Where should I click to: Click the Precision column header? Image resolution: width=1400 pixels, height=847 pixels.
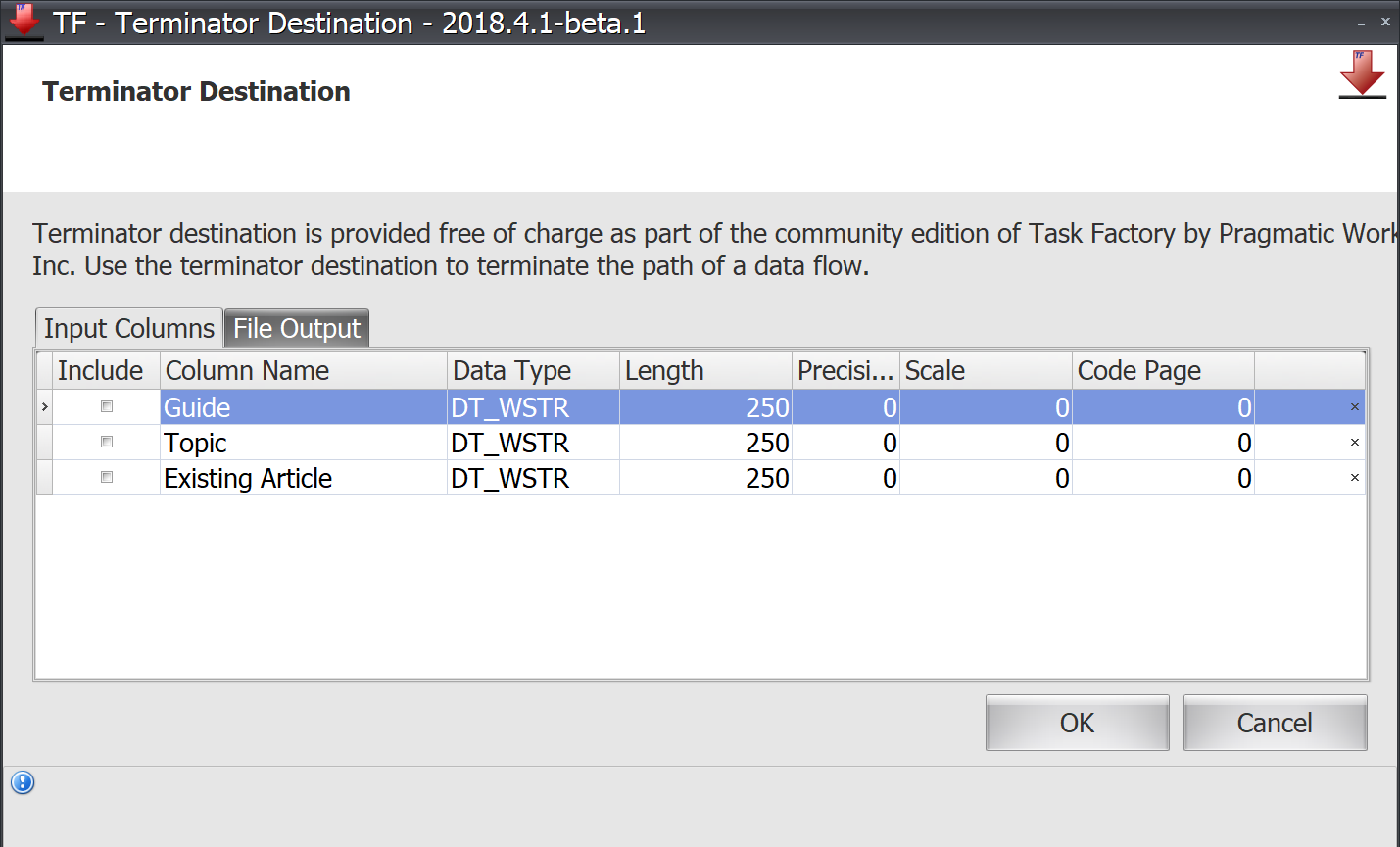845,370
